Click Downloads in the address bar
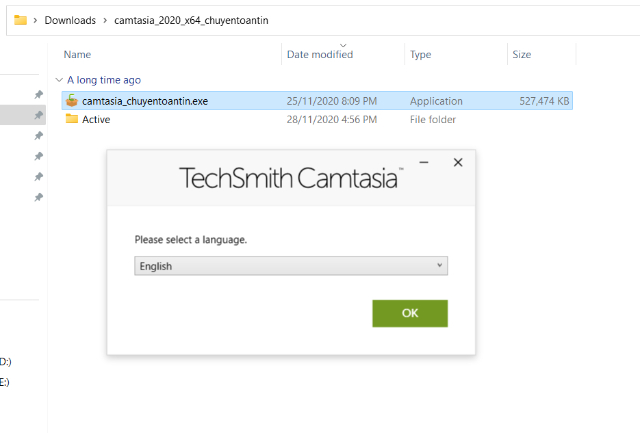Image resolution: width=640 pixels, height=433 pixels. click(x=70, y=20)
